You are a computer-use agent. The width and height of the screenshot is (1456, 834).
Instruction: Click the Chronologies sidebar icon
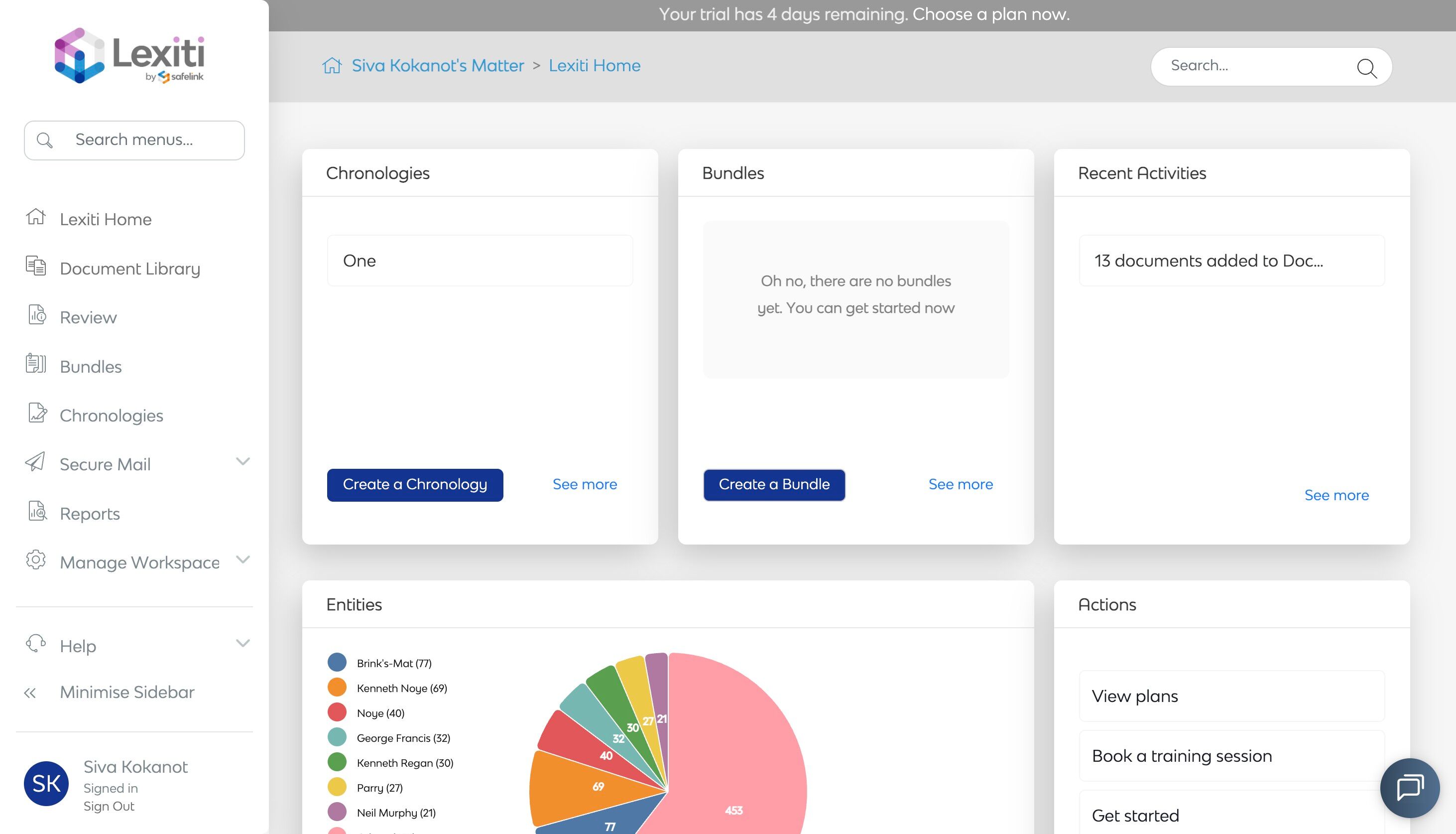point(37,413)
